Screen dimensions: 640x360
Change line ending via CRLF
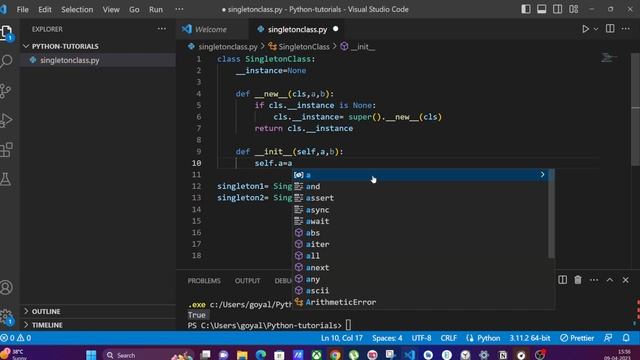click(x=449, y=338)
